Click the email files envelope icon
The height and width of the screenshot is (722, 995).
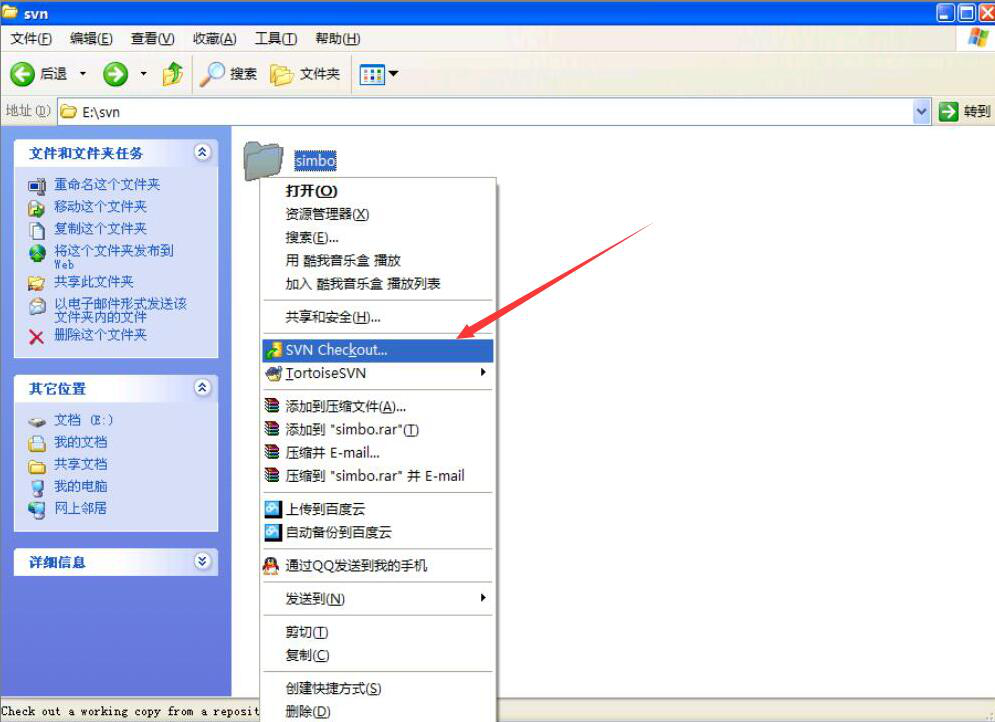[x=37, y=306]
